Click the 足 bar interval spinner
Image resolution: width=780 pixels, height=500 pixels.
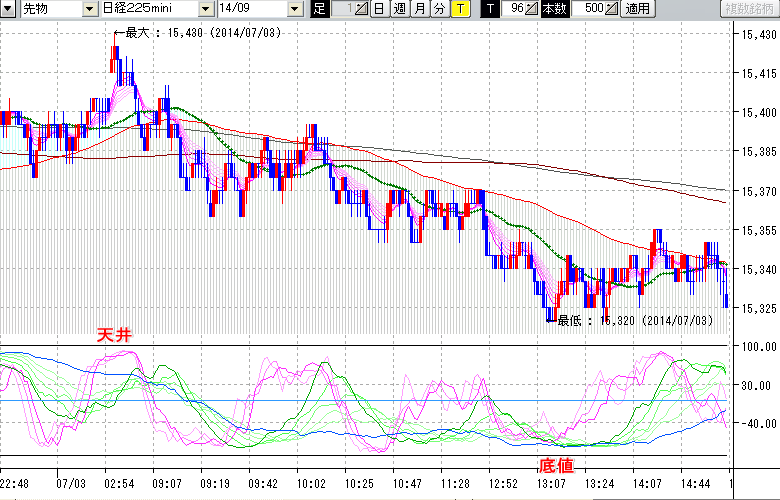pos(362,9)
